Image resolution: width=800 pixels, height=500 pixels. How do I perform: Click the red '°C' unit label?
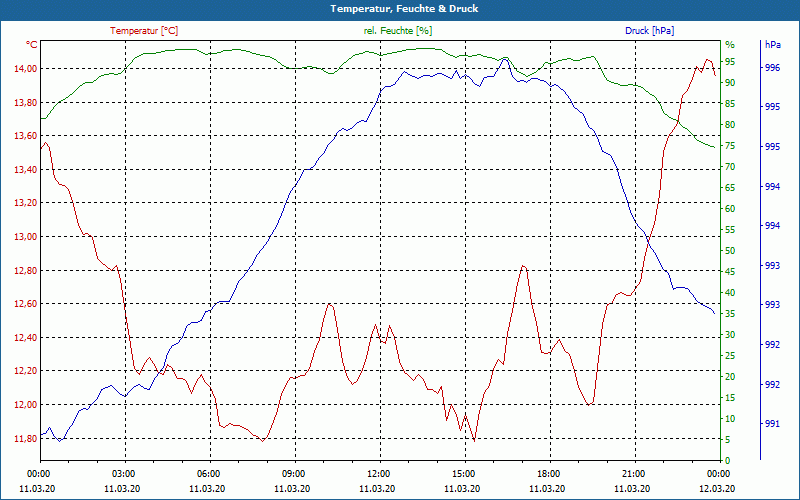point(32,45)
